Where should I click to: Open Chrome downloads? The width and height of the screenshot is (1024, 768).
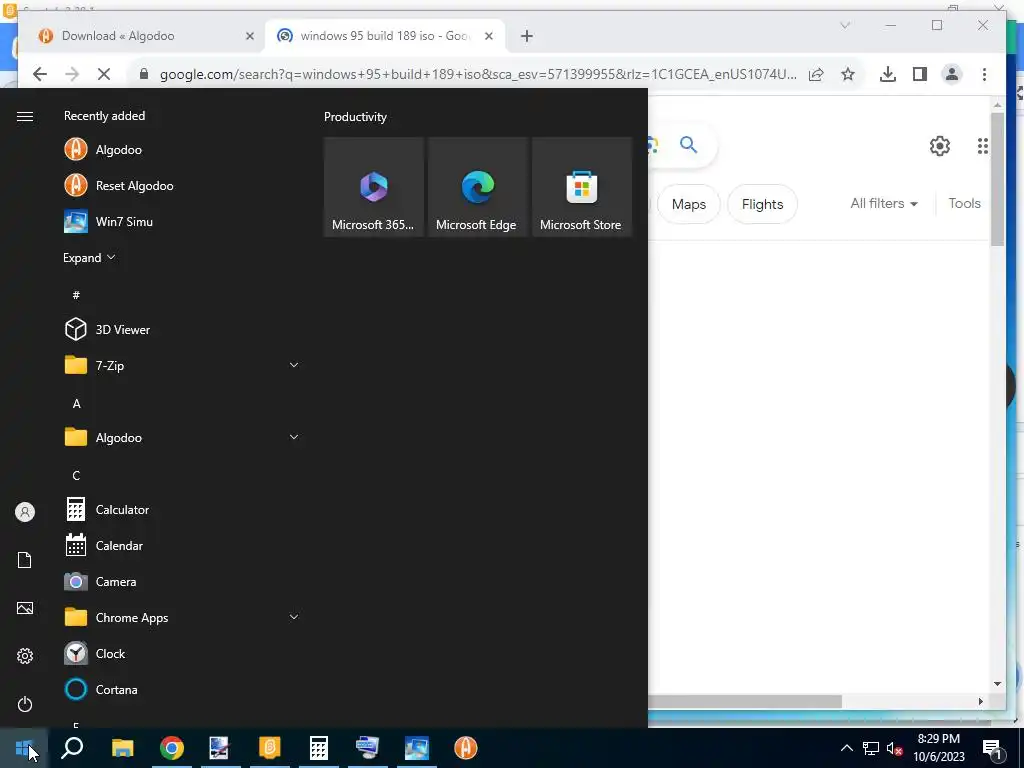click(x=888, y=74)
